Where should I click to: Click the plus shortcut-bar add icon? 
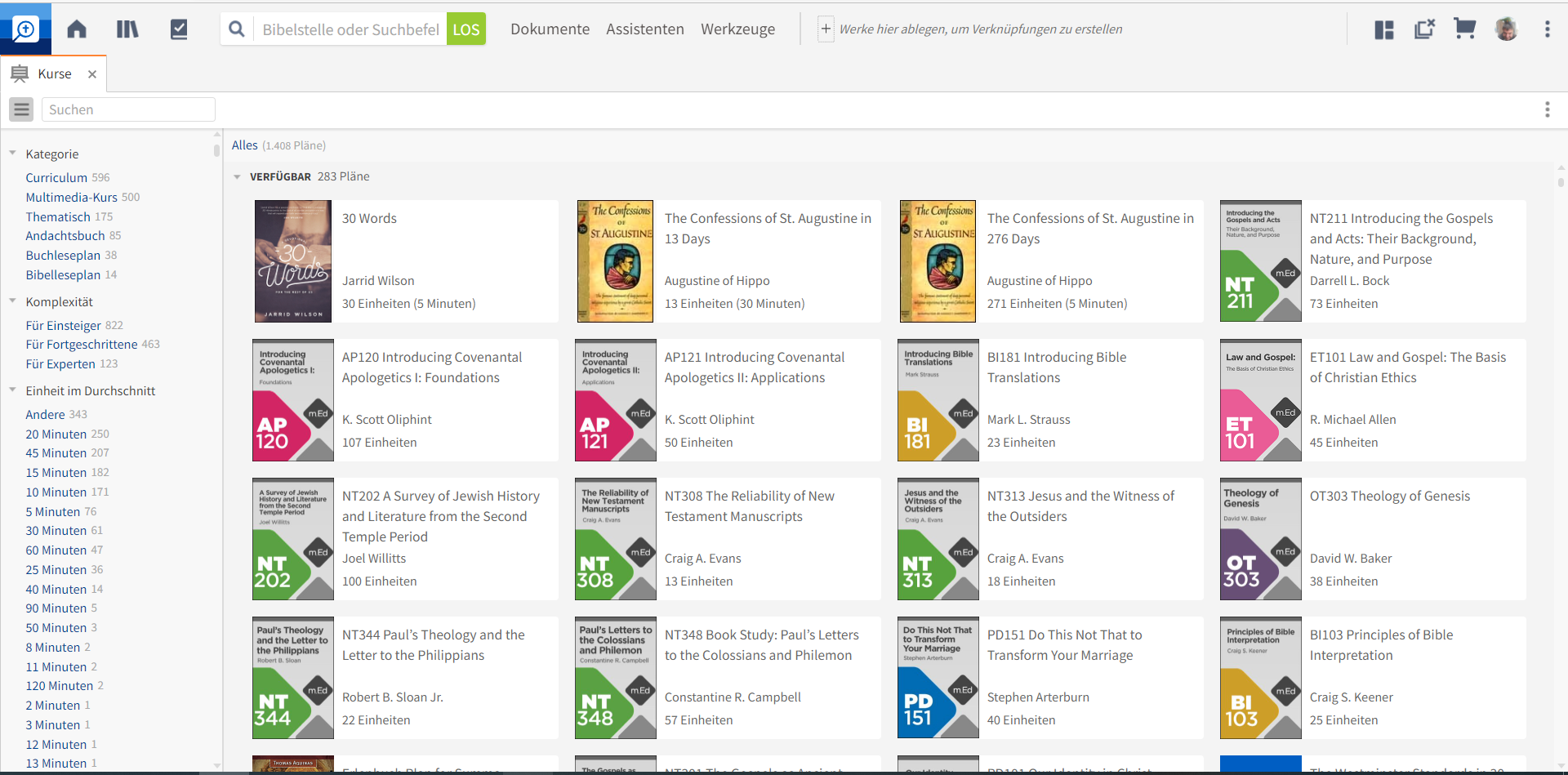coord(826,29)
